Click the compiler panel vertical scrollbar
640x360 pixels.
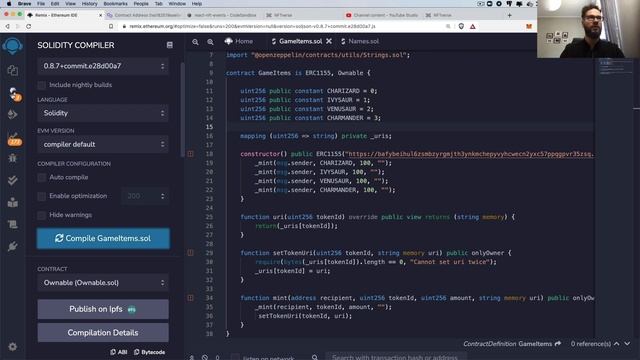click(182, 110)
